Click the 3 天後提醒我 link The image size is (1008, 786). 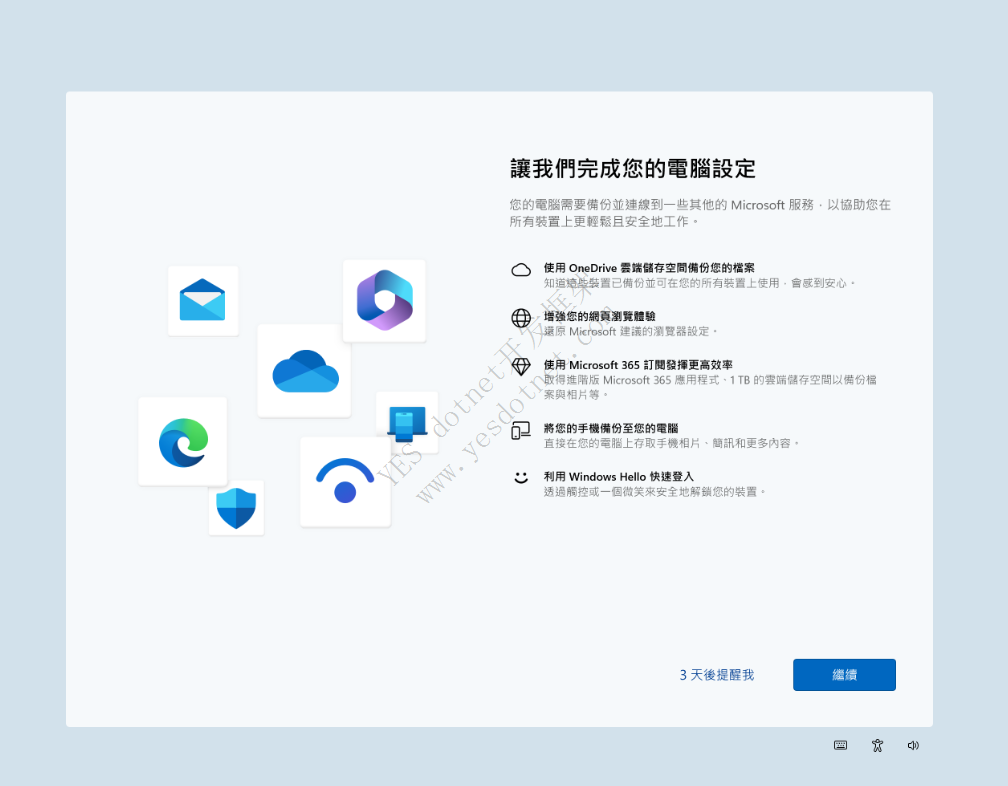click(x=716, y=674)
